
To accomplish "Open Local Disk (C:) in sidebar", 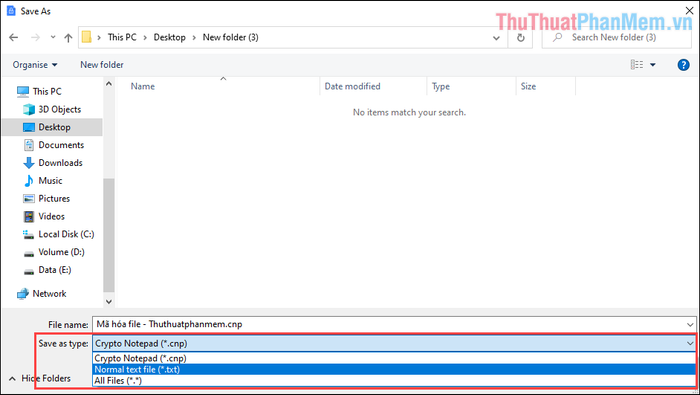I will [58, 234].
